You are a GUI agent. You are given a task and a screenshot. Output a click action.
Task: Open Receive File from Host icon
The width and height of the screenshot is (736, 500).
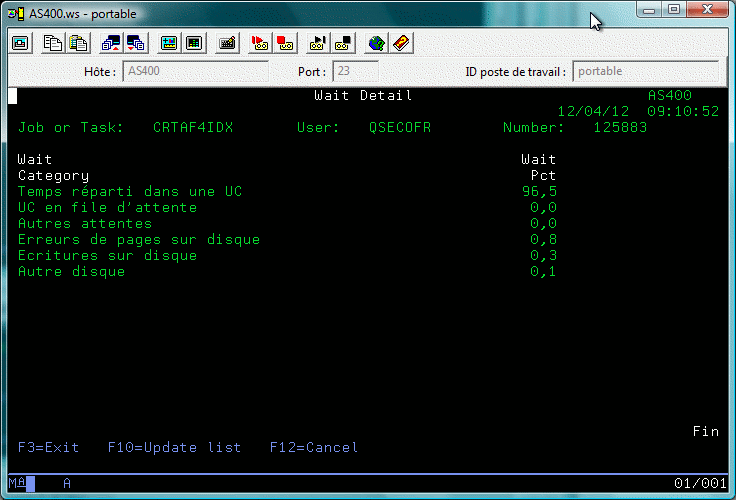point(136,43)
